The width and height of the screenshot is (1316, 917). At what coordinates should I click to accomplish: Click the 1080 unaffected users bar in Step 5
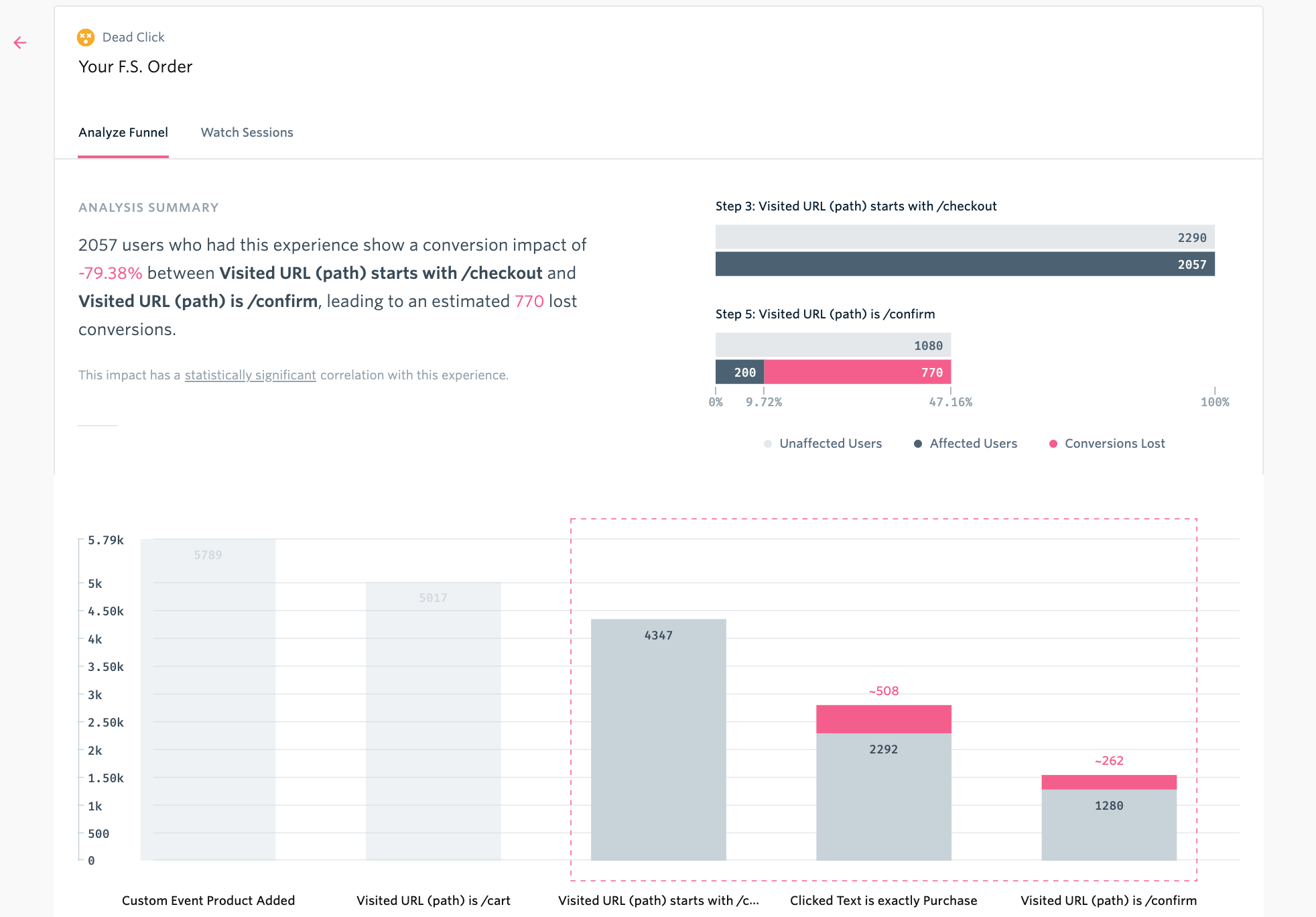point(833,345)
